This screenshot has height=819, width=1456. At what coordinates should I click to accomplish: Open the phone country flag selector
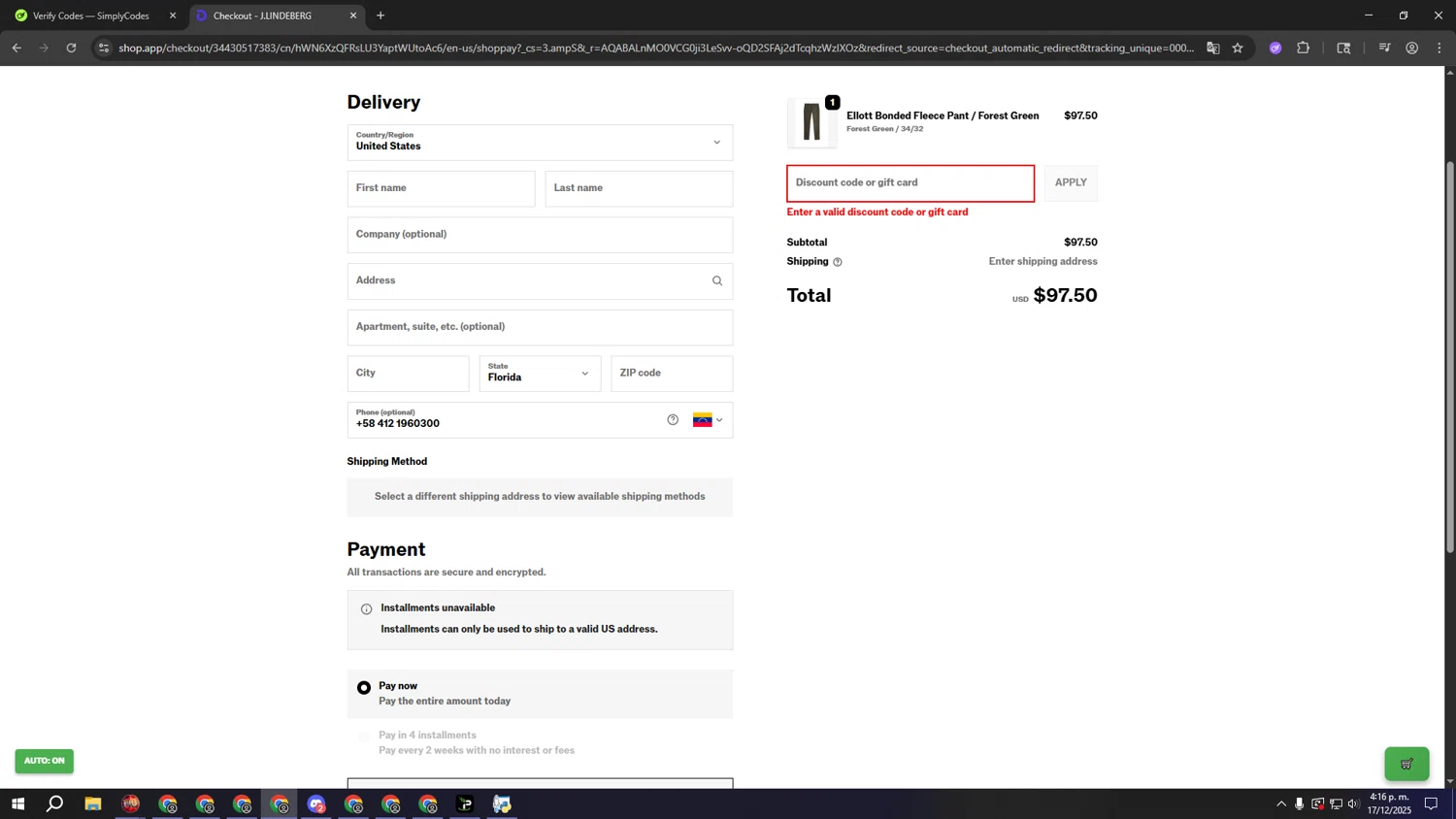[x=708, y=420]
